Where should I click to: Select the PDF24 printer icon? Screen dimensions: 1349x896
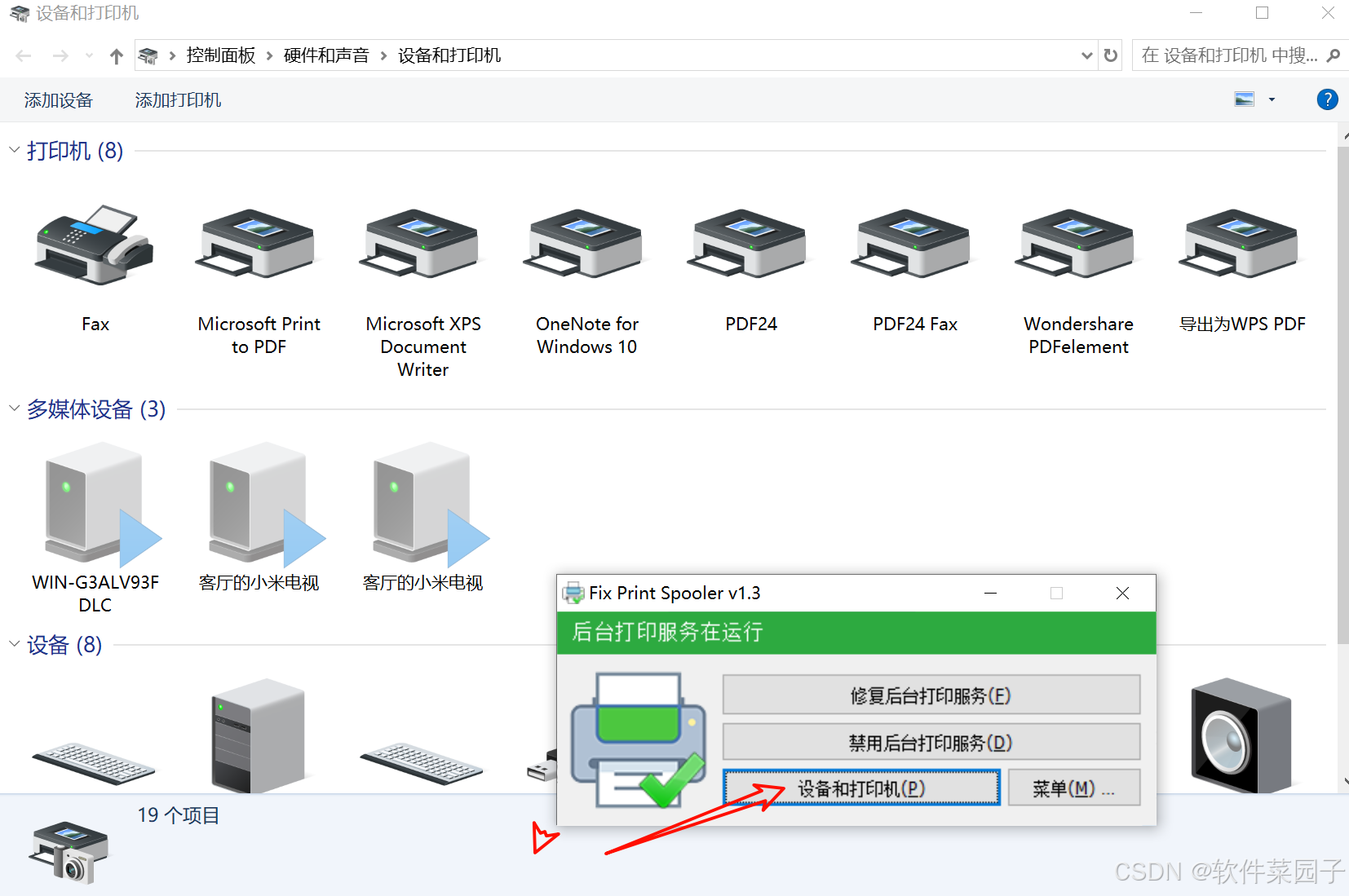coord(750,245)
